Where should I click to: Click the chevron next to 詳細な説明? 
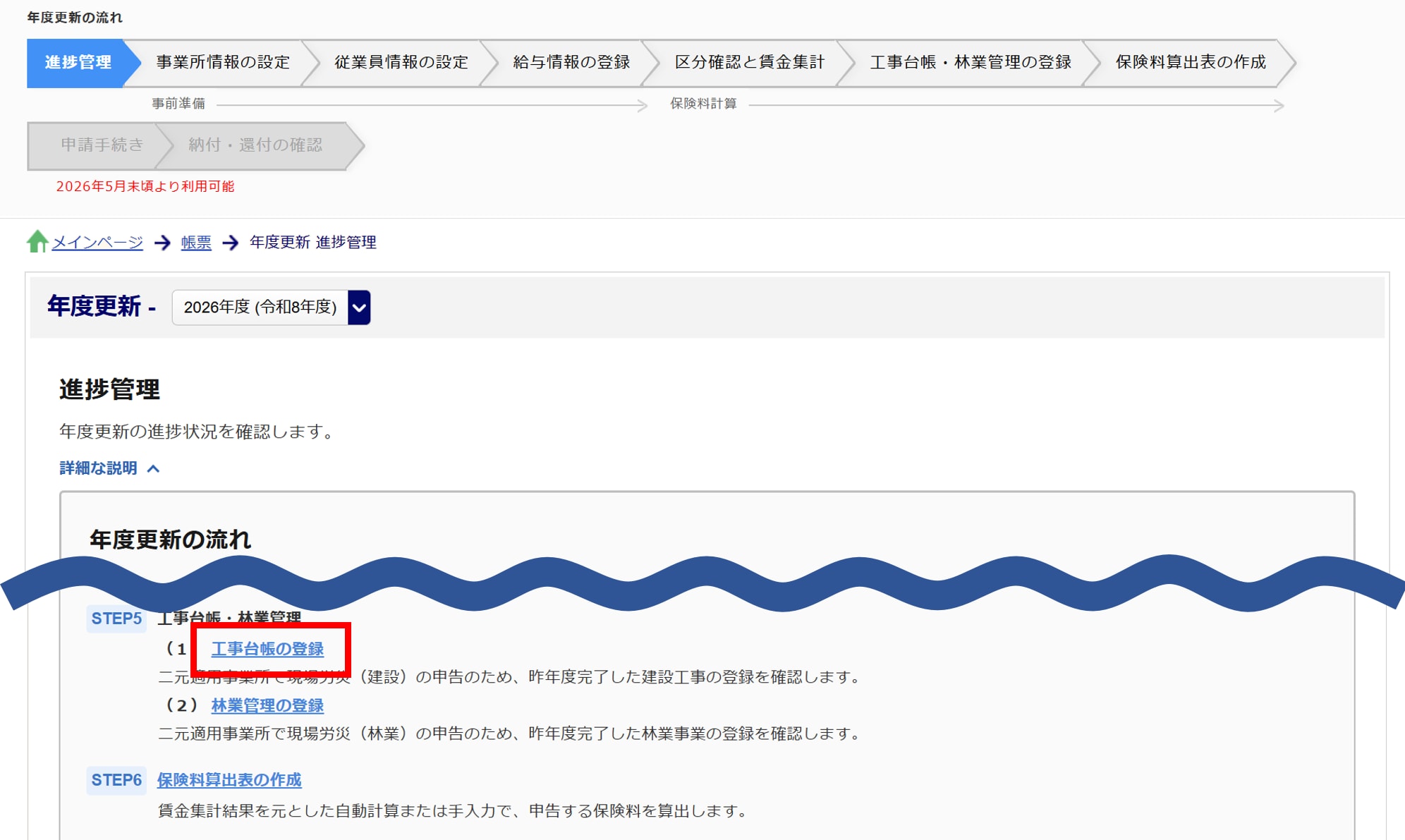(154, 469)
